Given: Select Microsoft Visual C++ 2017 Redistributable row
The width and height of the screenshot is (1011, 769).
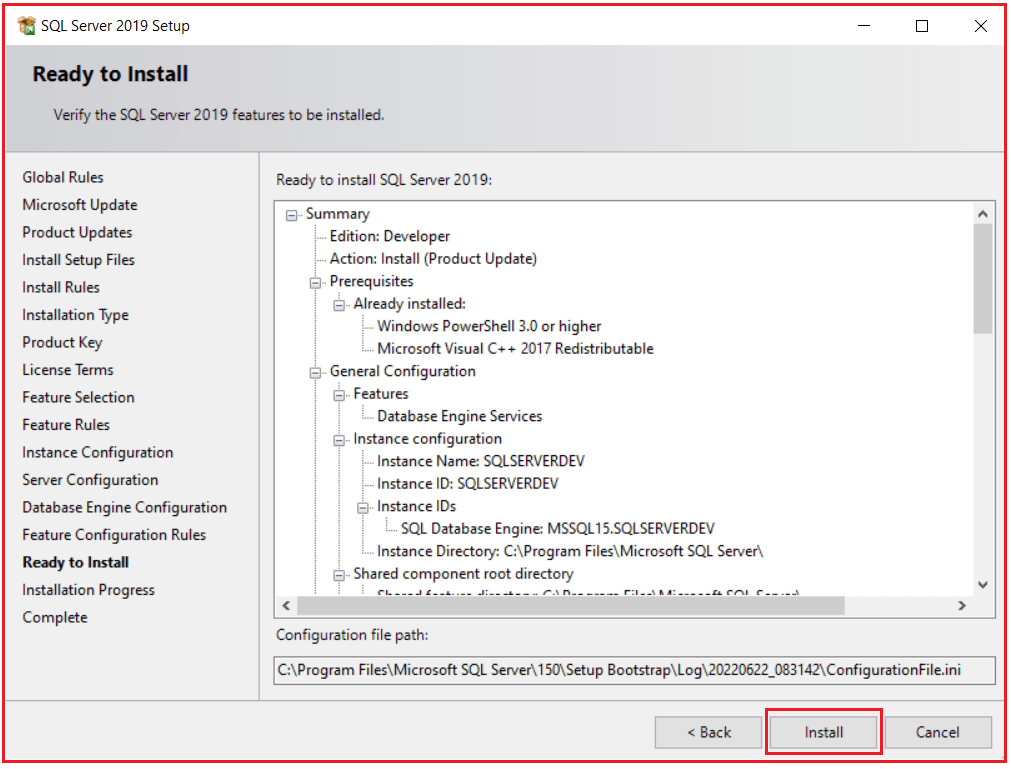Looking at the screenshot, I should coord(515,349).
